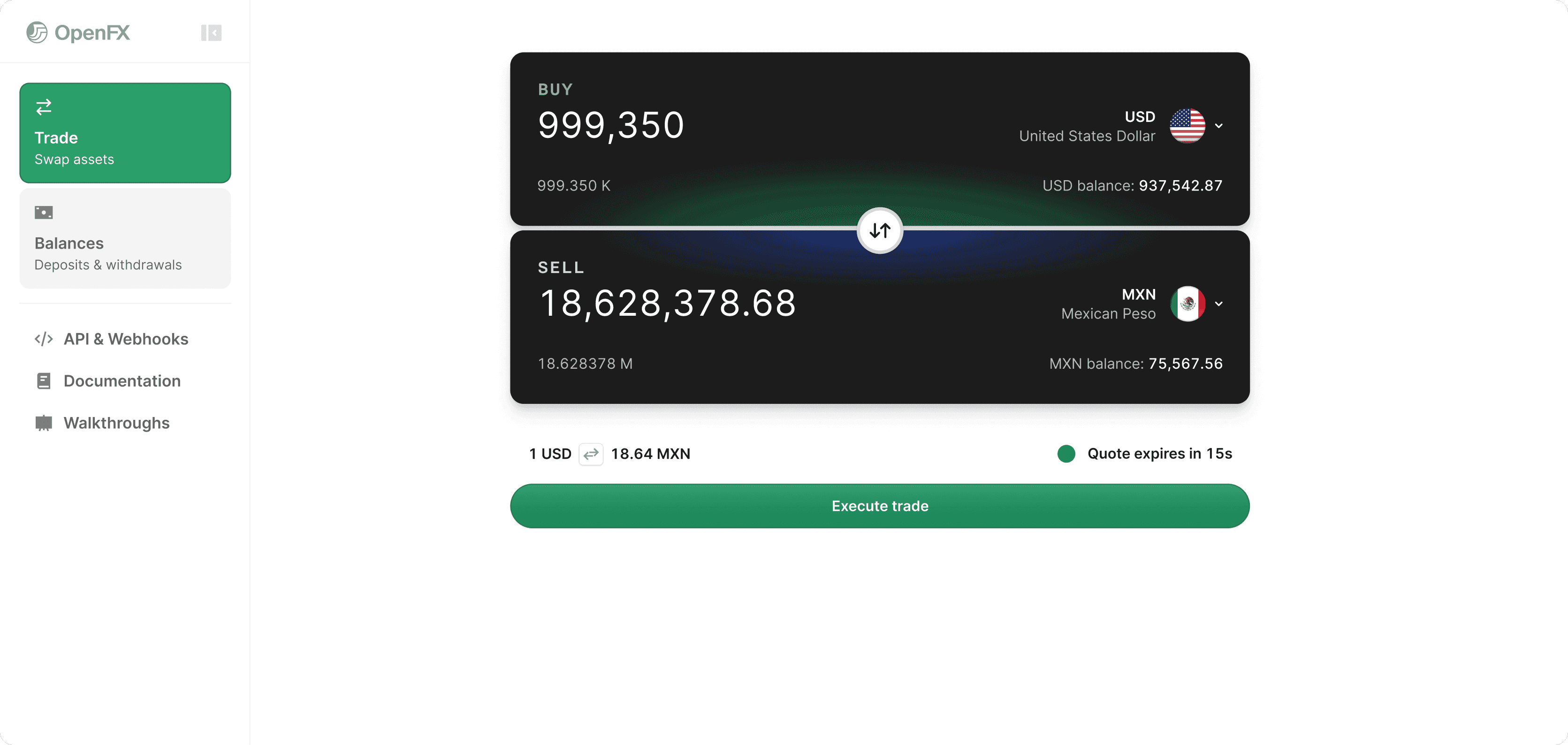Click the Walkthroughs icon
This screenshot has height=745, width=1568.
pos(43,422)
